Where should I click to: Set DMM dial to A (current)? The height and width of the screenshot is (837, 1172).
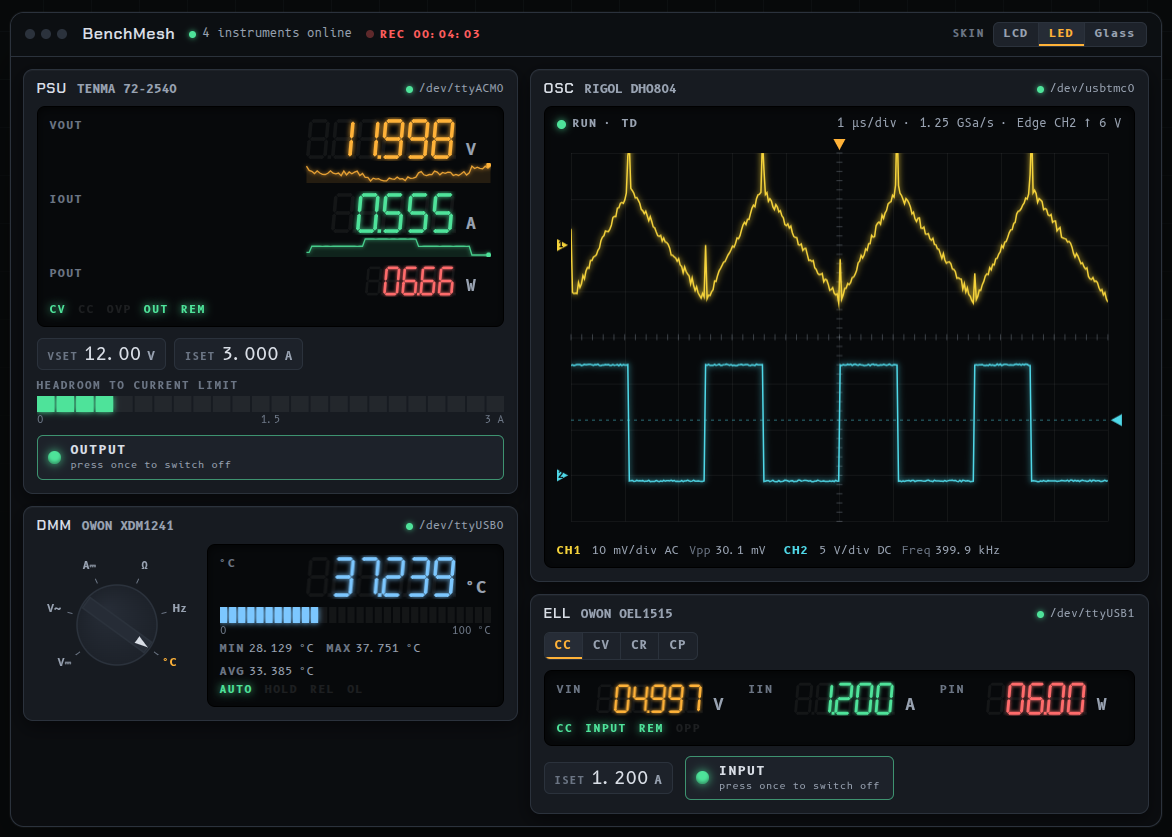pyautogui.click(x=89, y=566)
